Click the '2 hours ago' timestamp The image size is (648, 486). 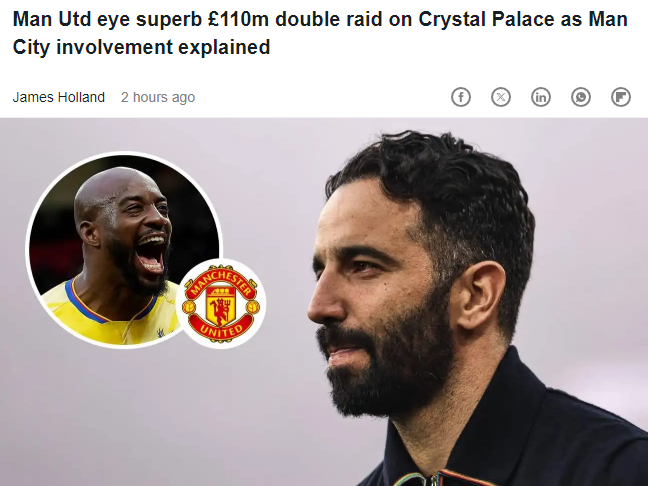(x=158, y=98)
